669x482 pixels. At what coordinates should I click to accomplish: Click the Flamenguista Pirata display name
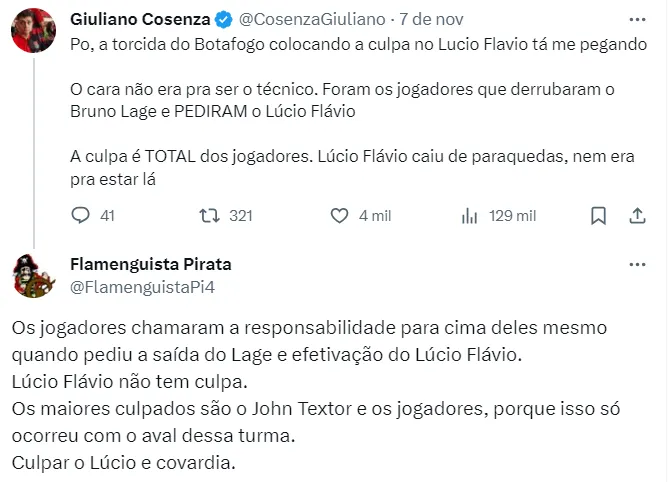point(151,265)
